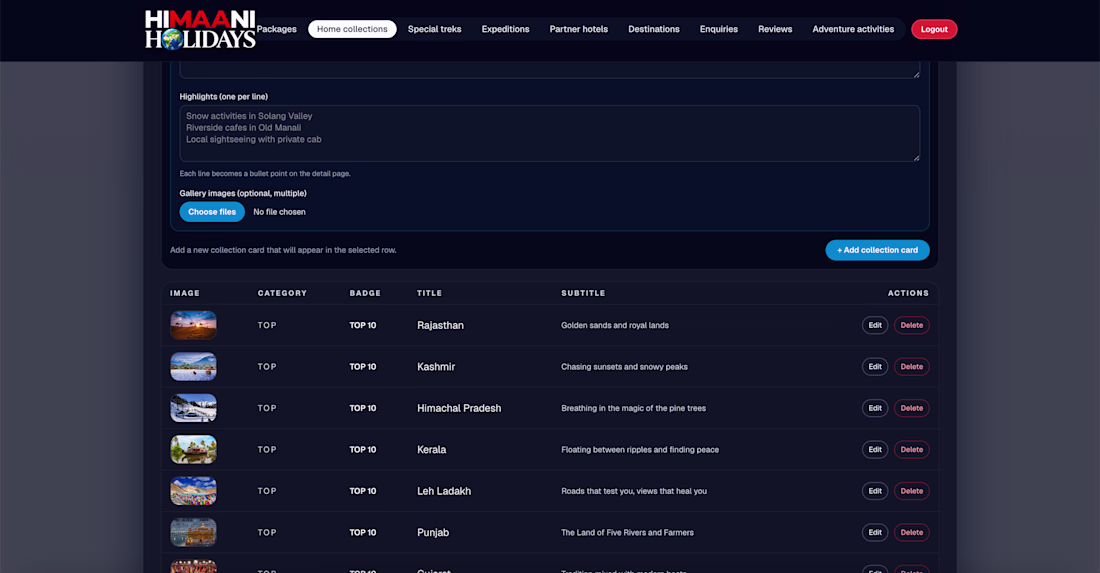
Task: Click subtitle 'Floating between ripples and finding peace'
Action: (640, 450)
